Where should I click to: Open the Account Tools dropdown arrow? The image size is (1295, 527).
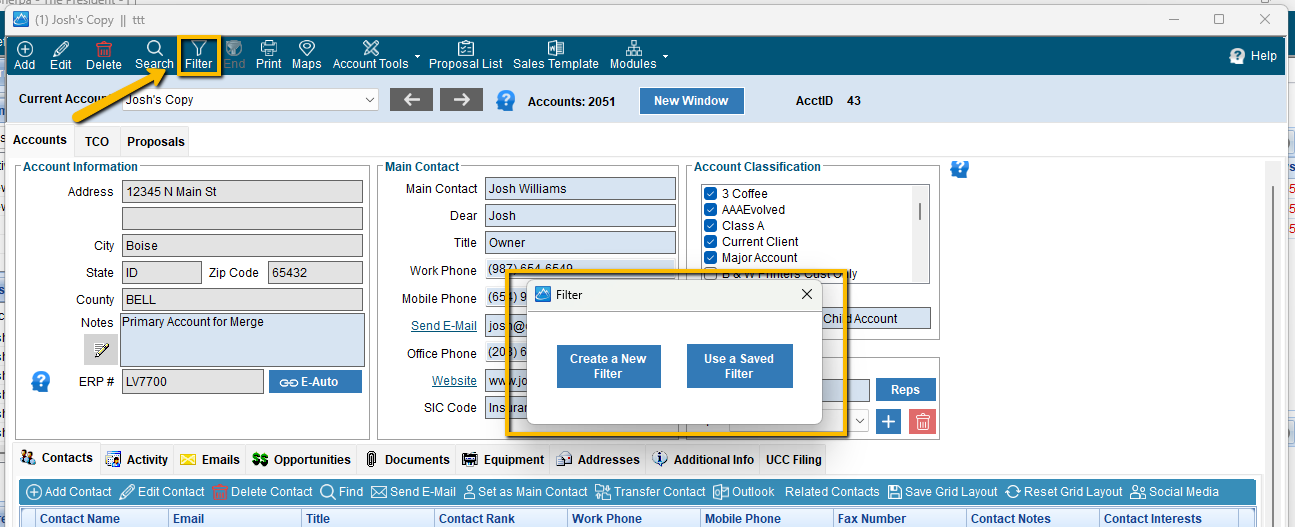[x=418, y=57]
